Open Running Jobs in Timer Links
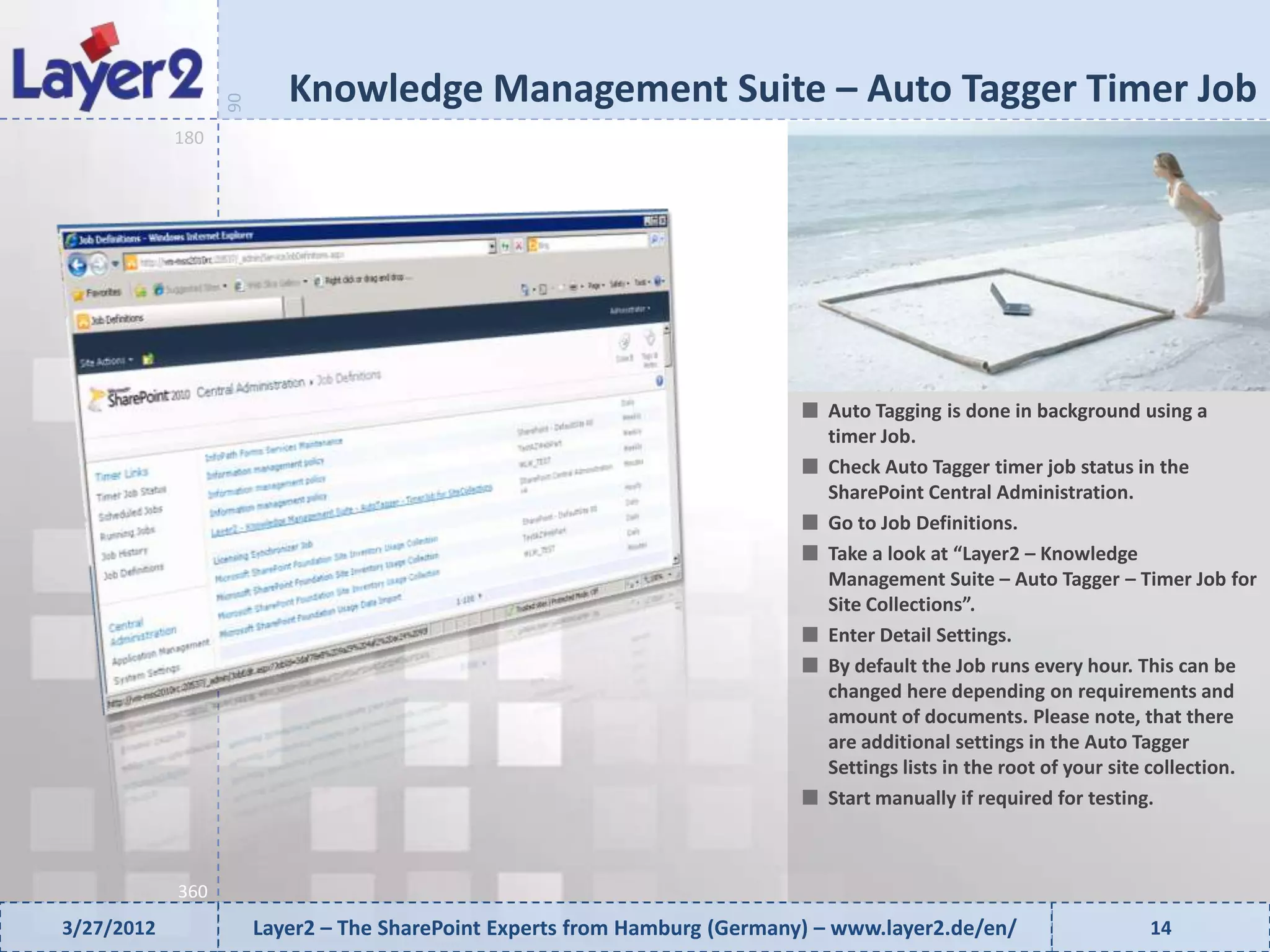The height and width of the screenshot is (952, 1270). 128,532
